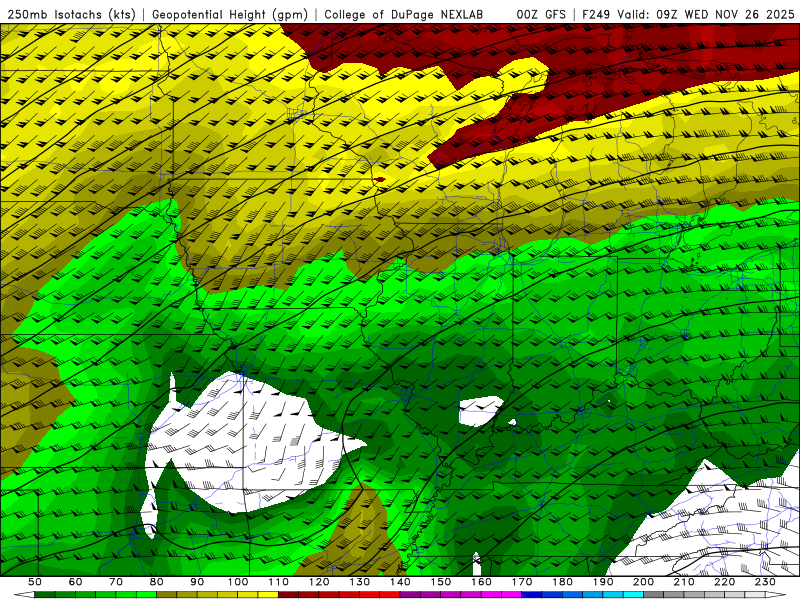Click the '220' label on the color scale
Screen dimensions: 800x600
coord(724,582)
